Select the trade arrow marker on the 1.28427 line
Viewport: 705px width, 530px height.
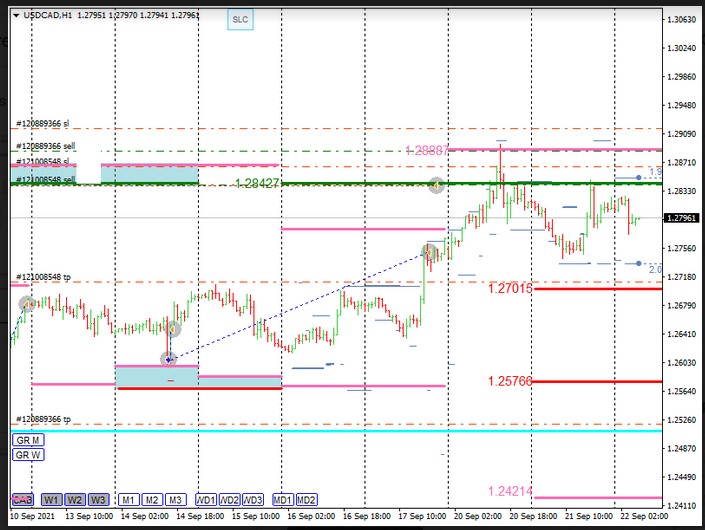[x=436, y=185]
